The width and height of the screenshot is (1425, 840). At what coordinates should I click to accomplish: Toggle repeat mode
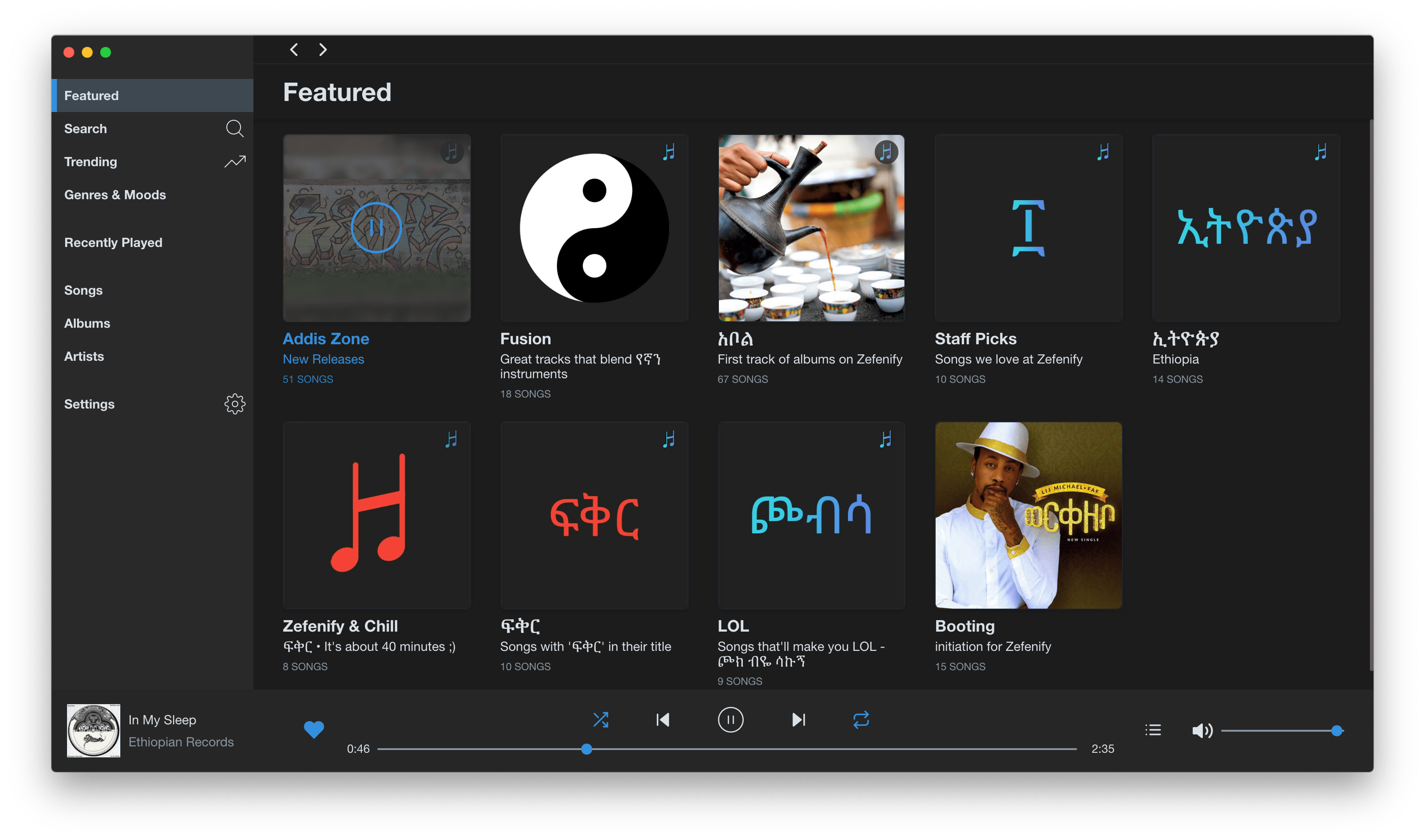860,720
